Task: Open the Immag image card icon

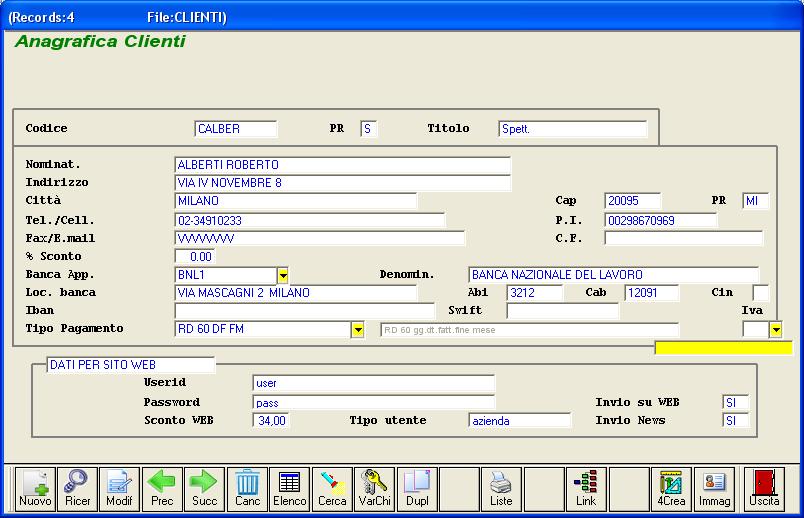Action: tap(714, 489)
